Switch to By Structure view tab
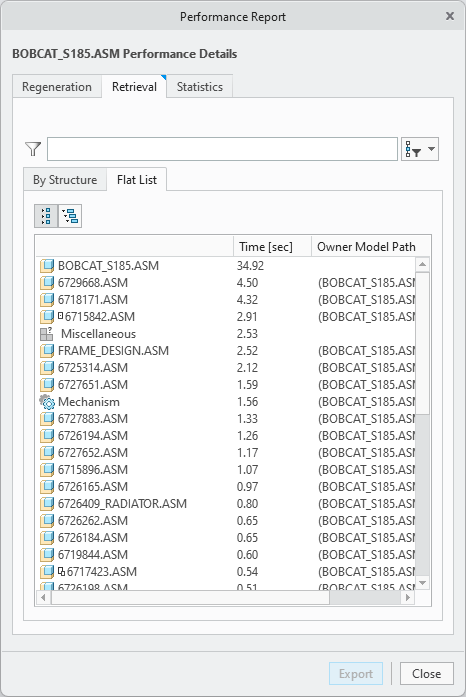The image size is (466, 697). [x=65, y=180]
